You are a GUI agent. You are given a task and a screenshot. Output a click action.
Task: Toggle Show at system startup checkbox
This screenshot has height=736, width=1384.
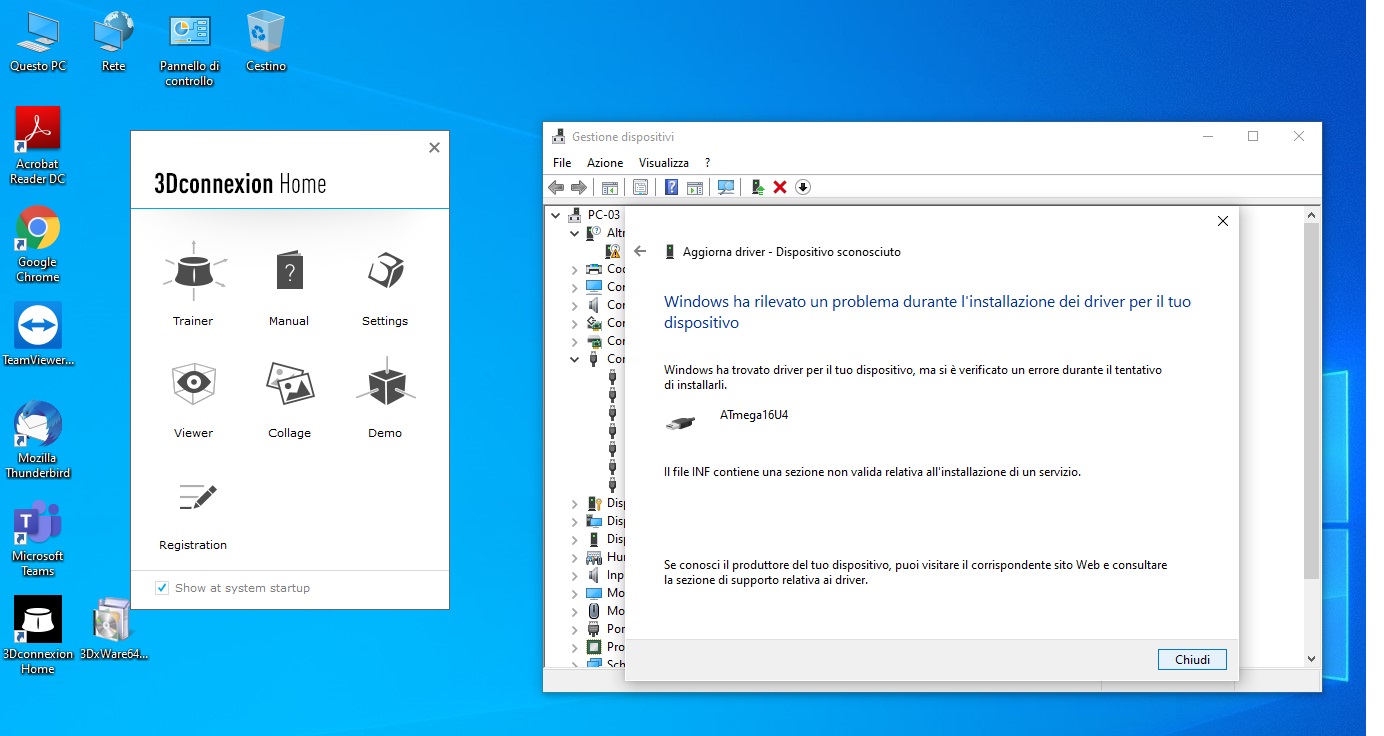click(162, 588)
